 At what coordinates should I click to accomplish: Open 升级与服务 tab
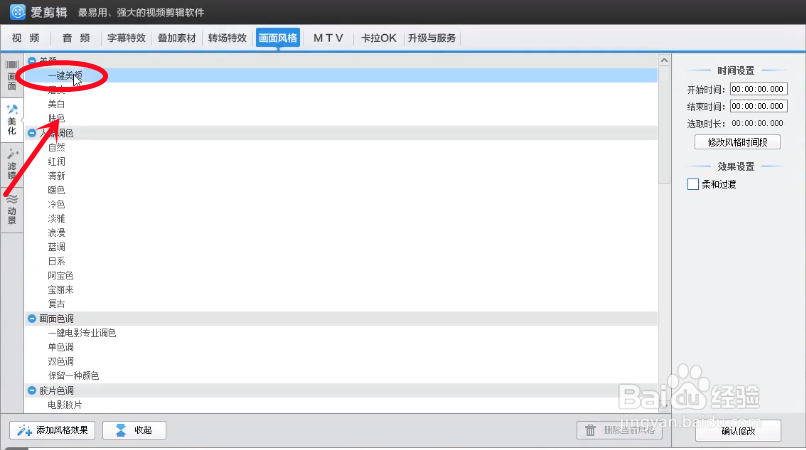point(432,38)
